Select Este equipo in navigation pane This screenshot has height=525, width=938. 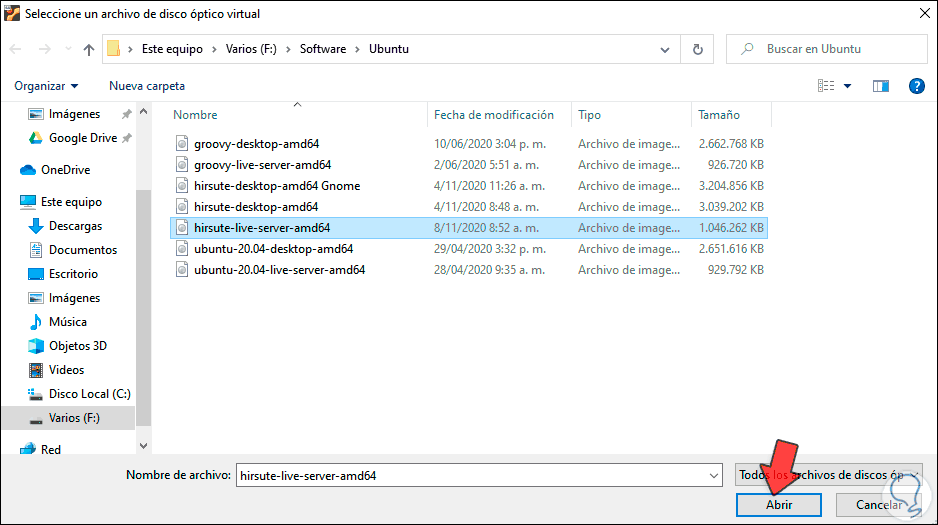(71, 202)
